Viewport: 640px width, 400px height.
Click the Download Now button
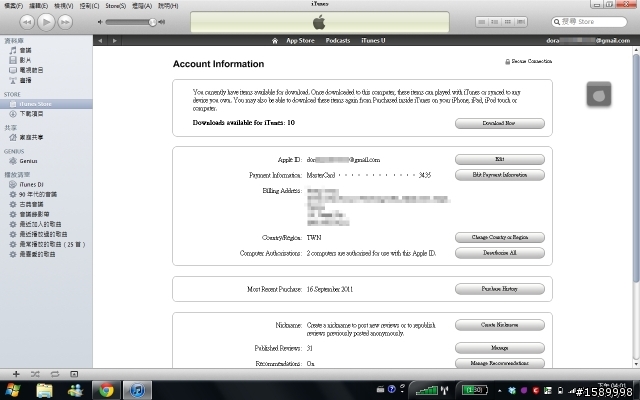[x=500, y=123]
